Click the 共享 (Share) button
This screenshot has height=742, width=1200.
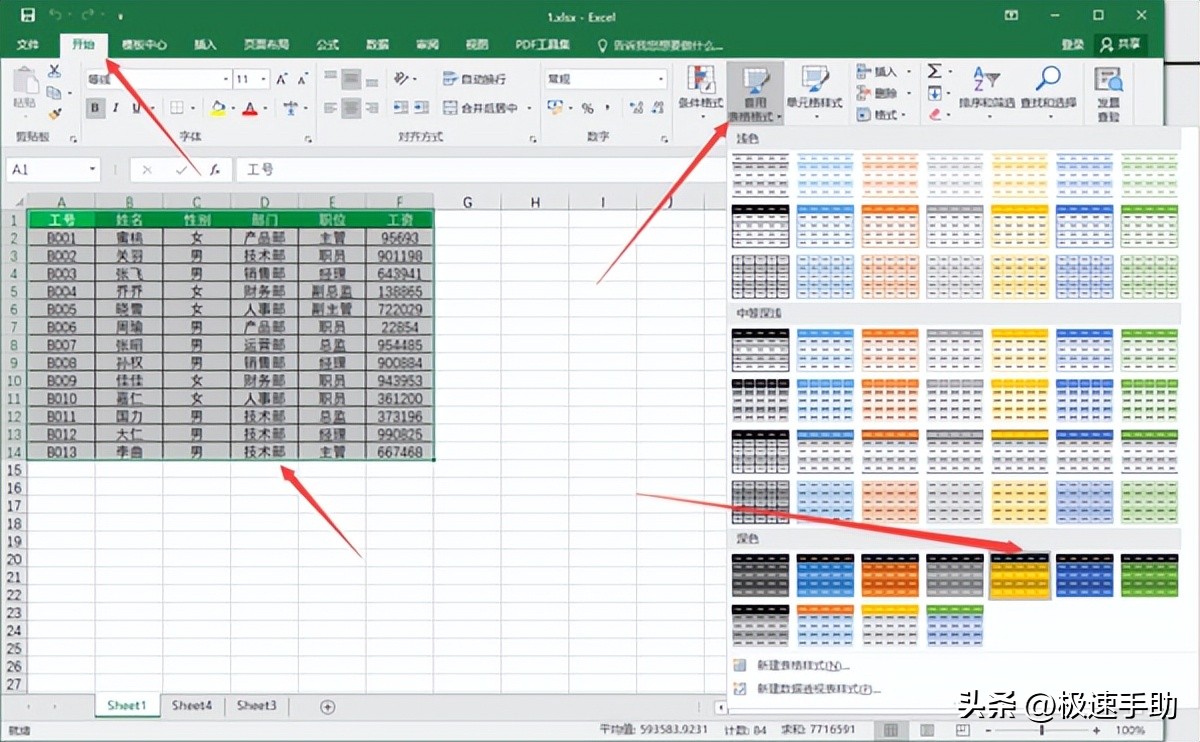point(1120,45)
